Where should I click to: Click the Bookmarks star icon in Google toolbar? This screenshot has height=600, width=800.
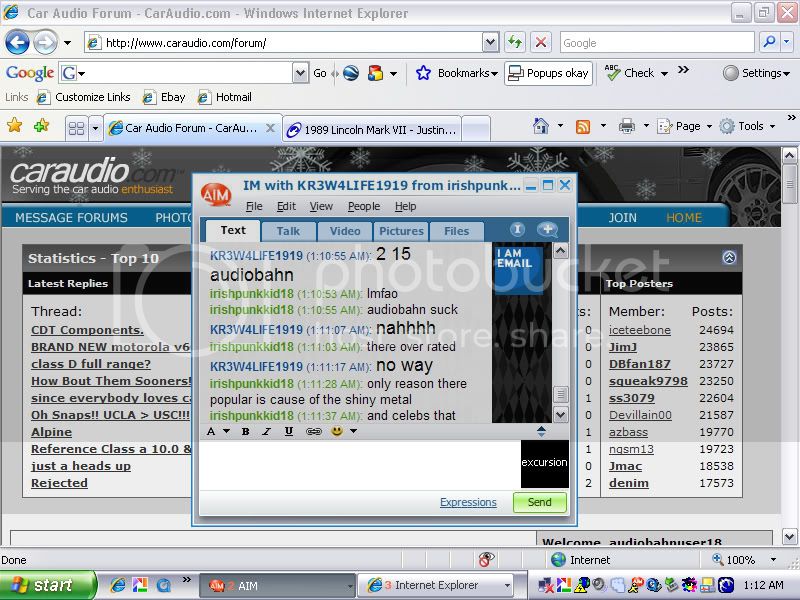[423, 73]
